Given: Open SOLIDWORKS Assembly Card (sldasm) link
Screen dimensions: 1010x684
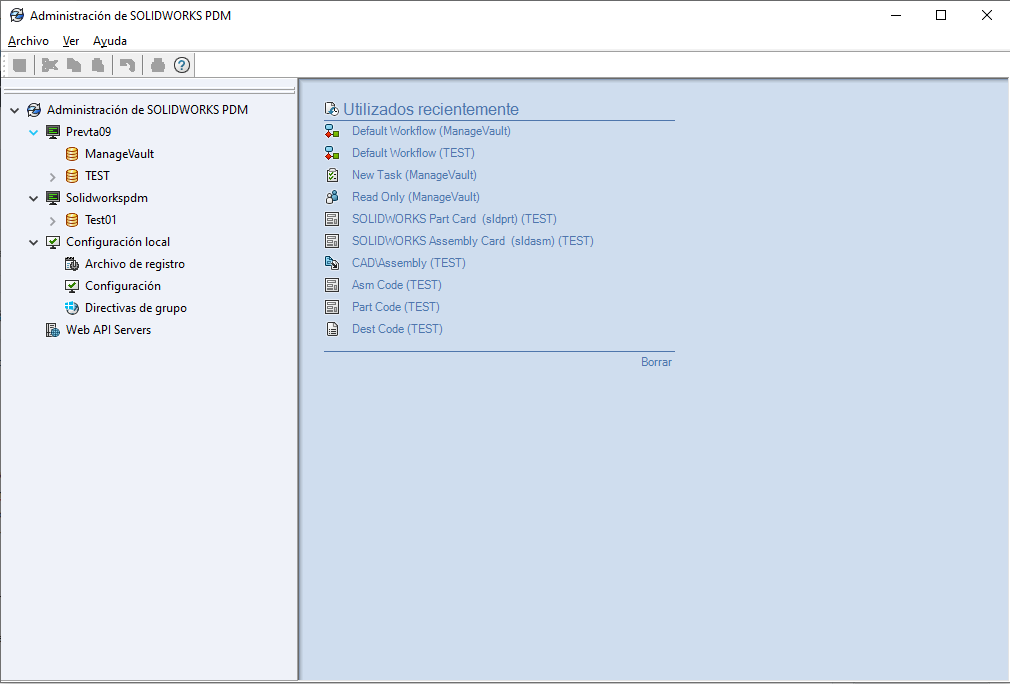Looking at the screenshot, I should click(x=473, y=241).
